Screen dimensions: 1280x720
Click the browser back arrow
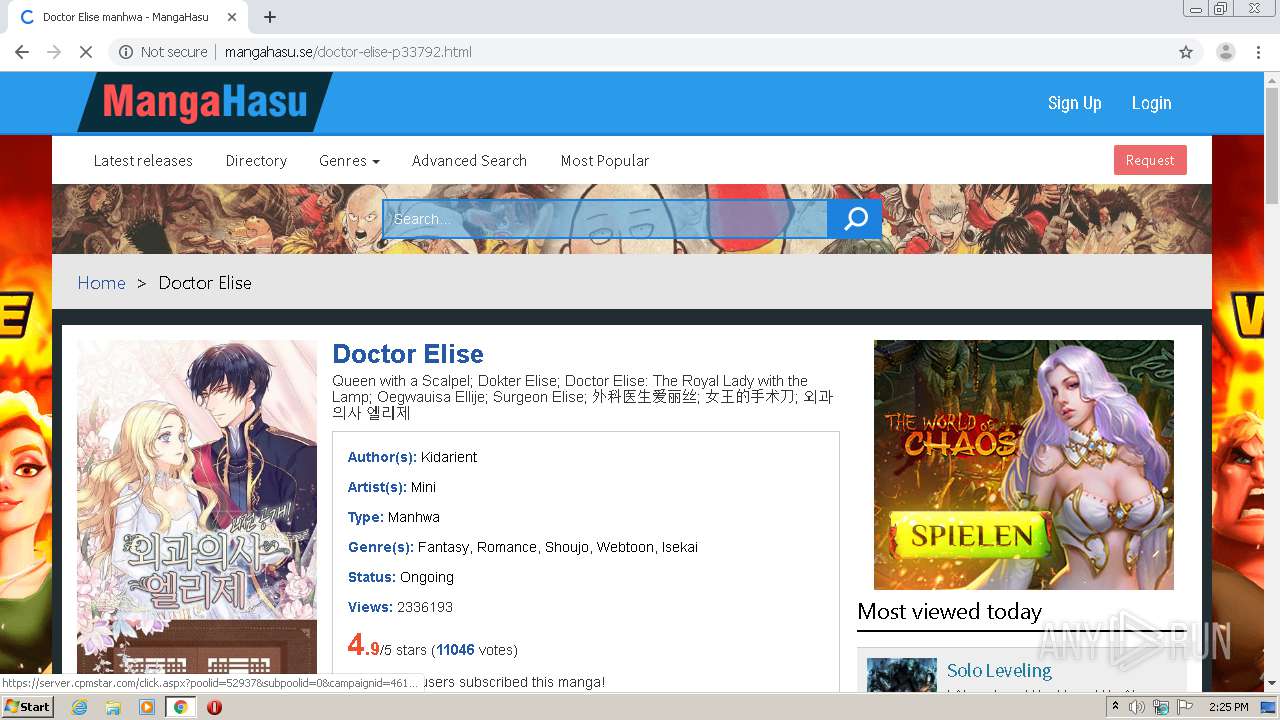22,52
